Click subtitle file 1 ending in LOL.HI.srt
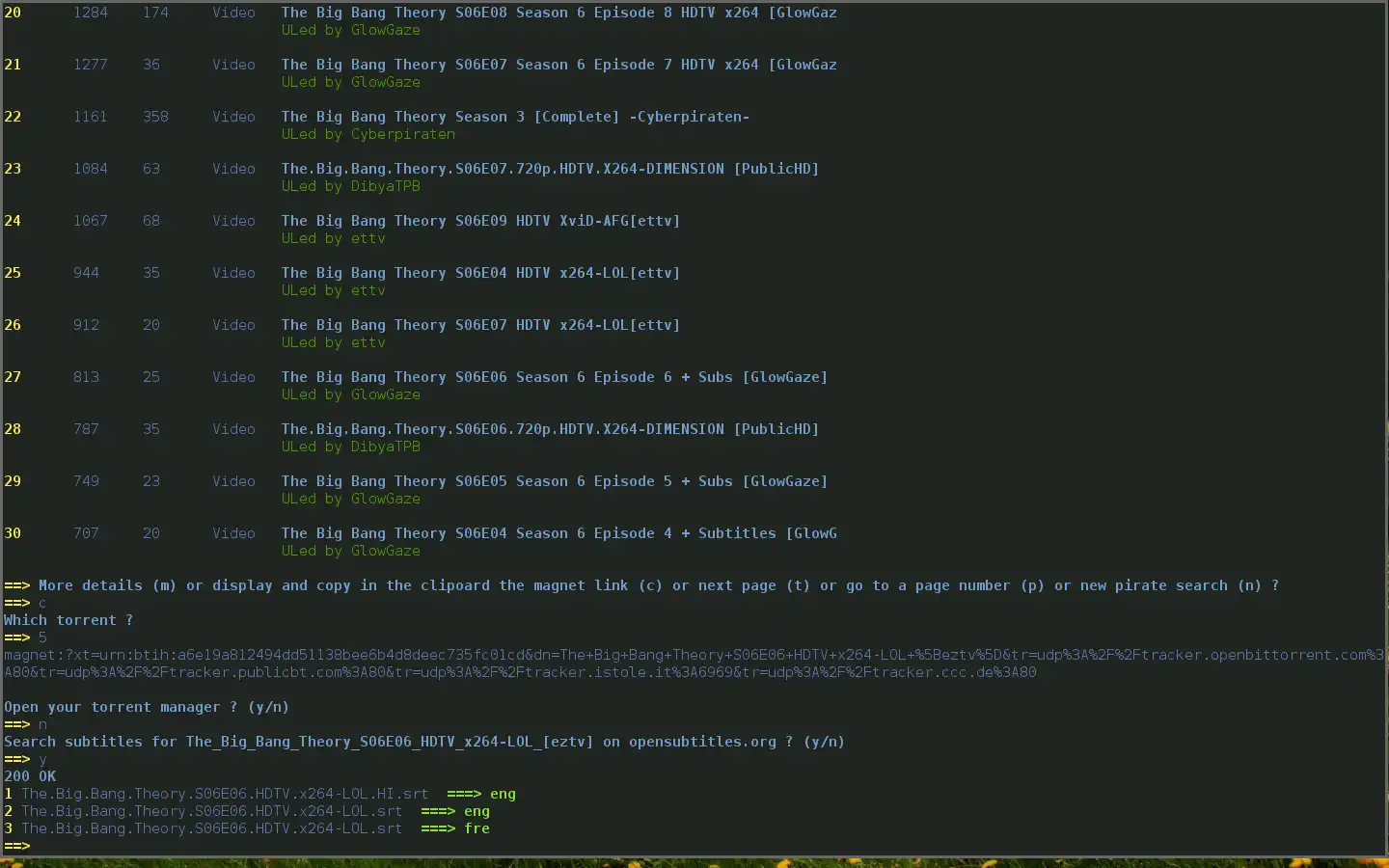 (225, 794)
